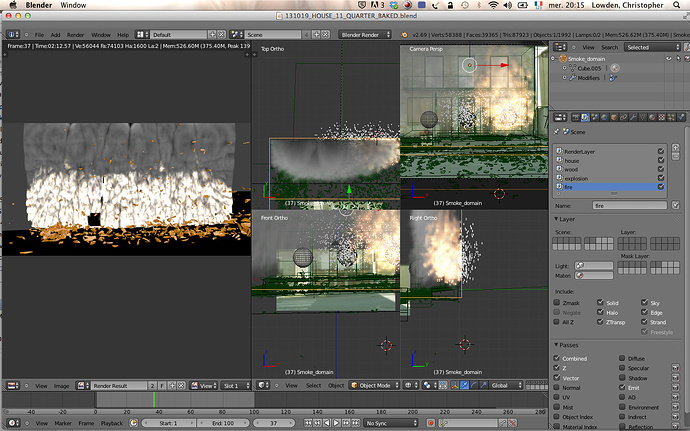Uncheck the Solid include checkbox

[x=600, y=302]
